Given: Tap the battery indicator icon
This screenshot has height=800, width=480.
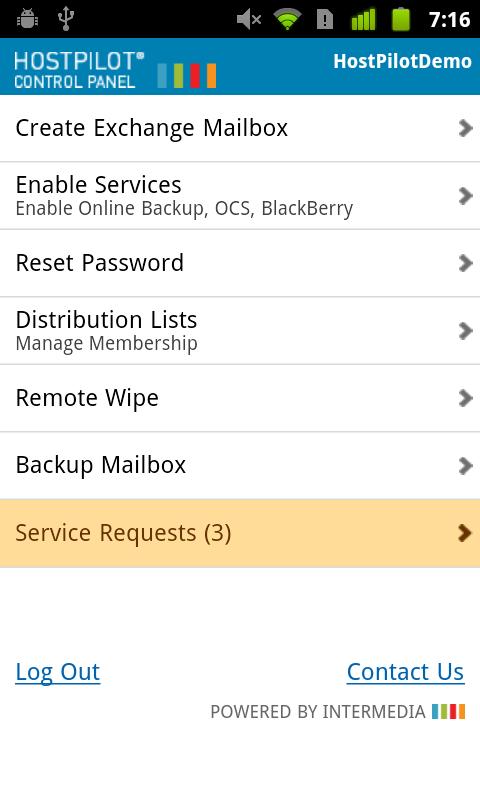Looking at the screenshot, I should [x=401, y=19].
